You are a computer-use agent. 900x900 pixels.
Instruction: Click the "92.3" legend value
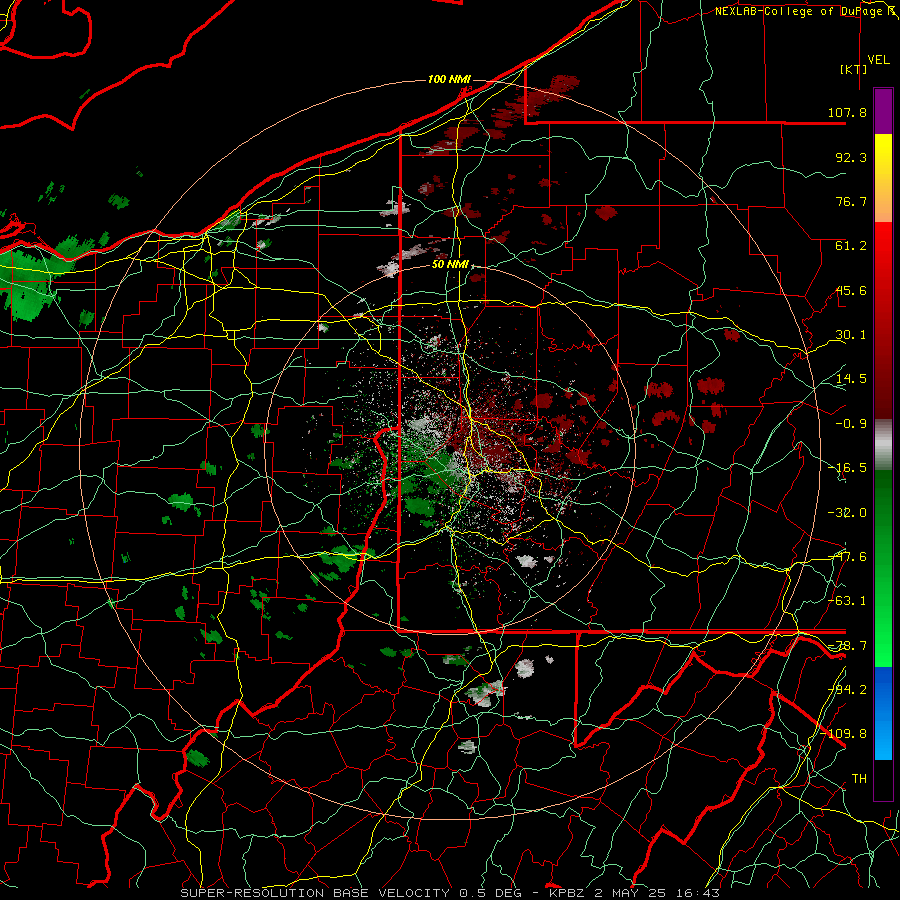pyautogui.click(x=851, y=157)
